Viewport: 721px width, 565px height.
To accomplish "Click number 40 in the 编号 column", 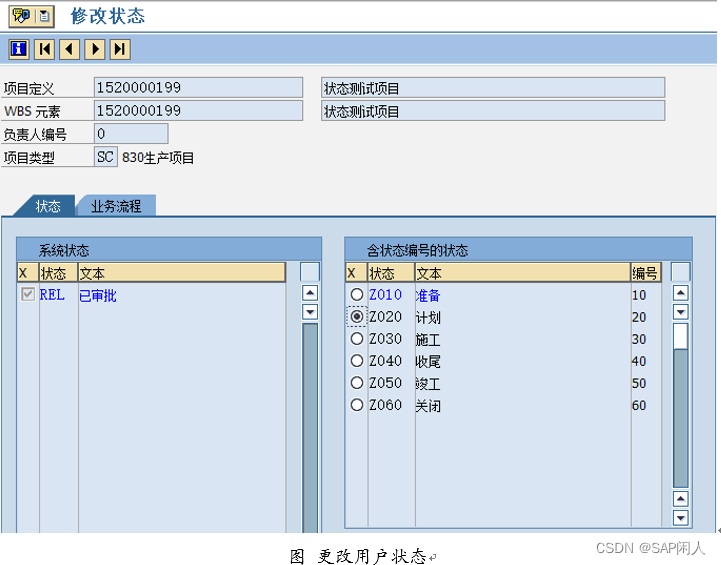I will [639, 361].
